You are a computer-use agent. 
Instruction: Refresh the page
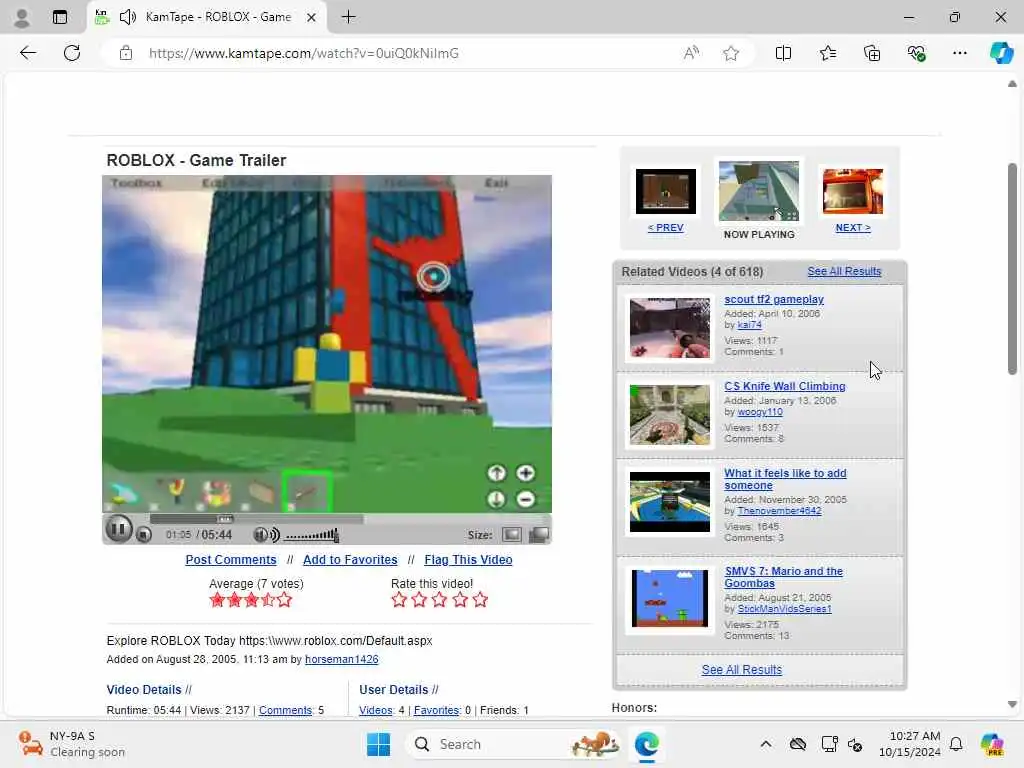(x=72, y=53)
